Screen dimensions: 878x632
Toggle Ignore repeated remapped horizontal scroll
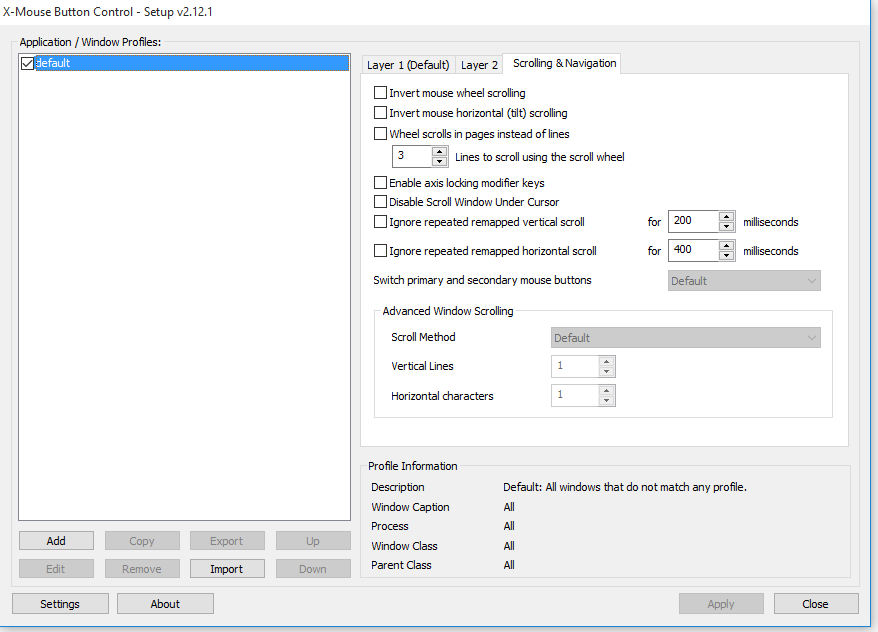click(380, 251)
